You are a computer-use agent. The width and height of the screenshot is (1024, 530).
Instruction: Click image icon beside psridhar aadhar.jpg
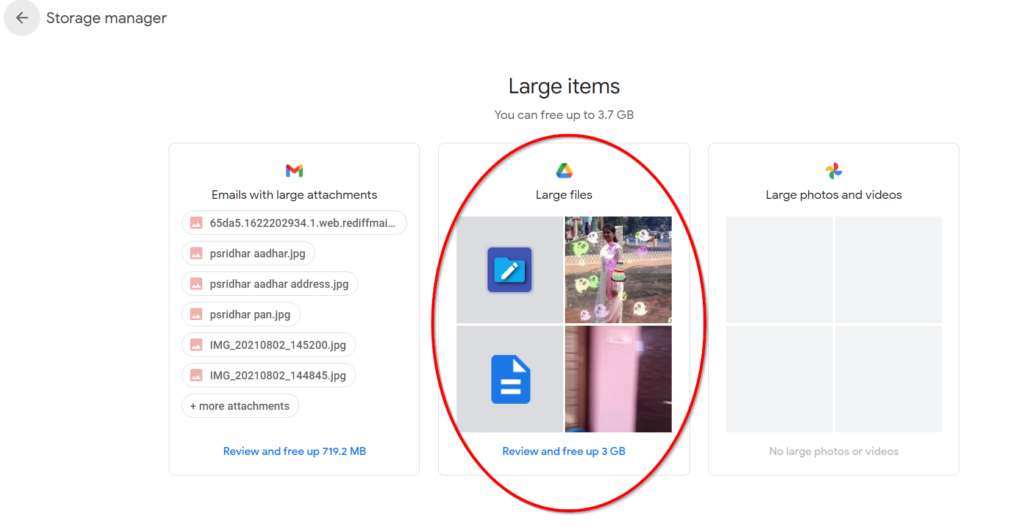tap(196, 253)
